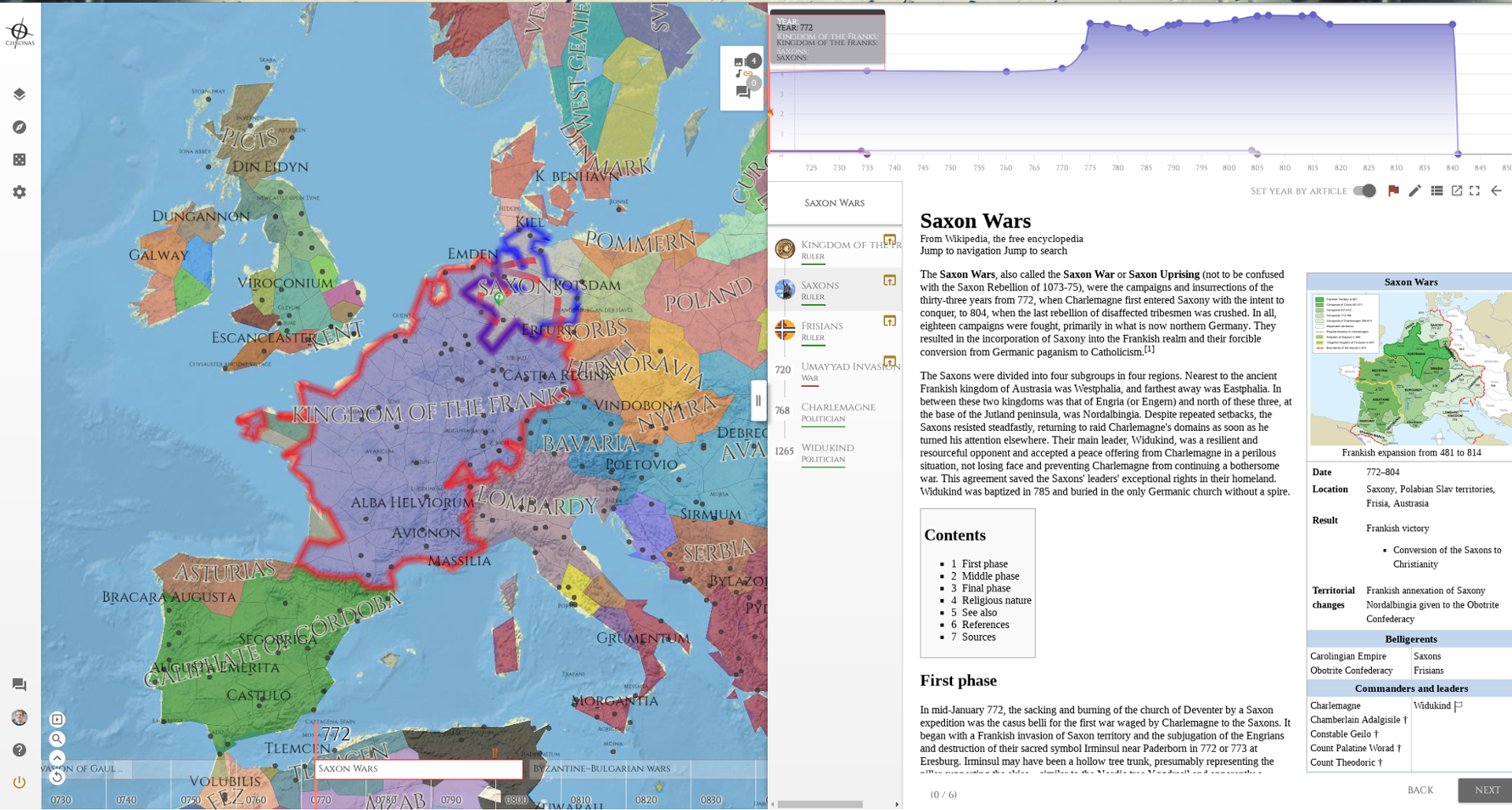This screenshot has height=810, width=1512.
Task: Click the reset year circular arrow
Action: pyautogui.click(x=57, y=777)
